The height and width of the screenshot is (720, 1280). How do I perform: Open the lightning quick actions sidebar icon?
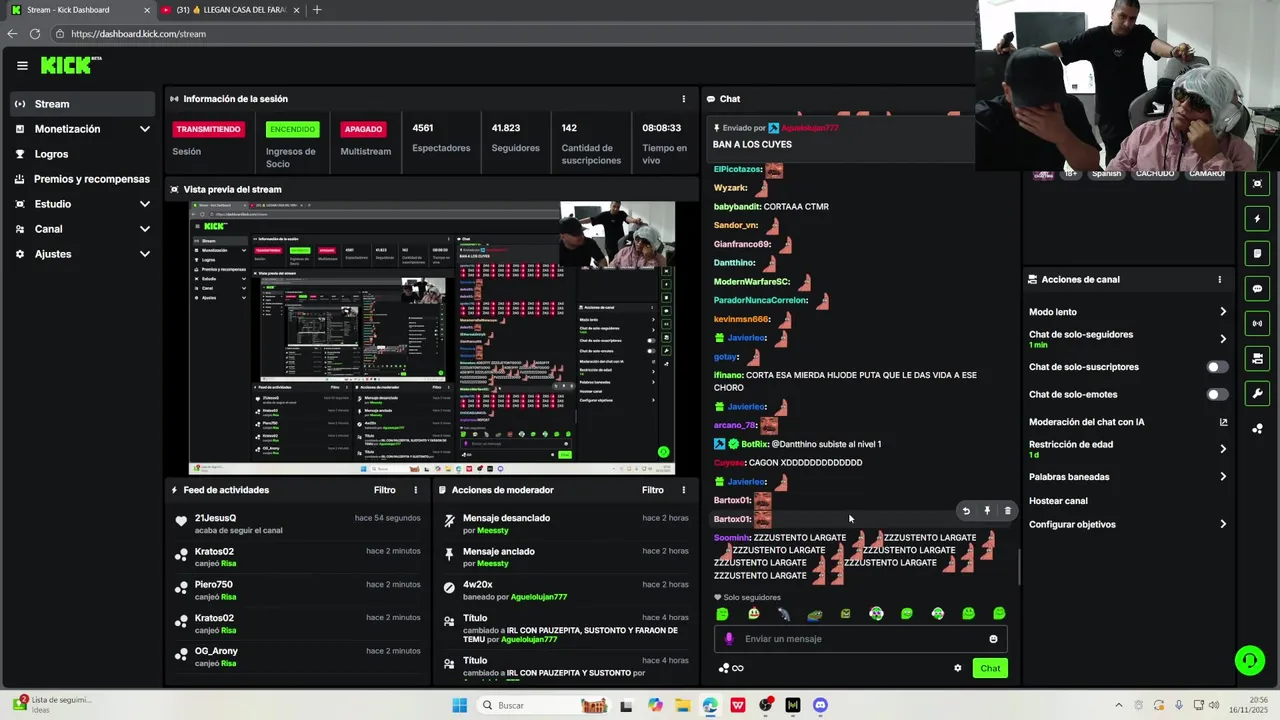click(x=1257, y=219)
